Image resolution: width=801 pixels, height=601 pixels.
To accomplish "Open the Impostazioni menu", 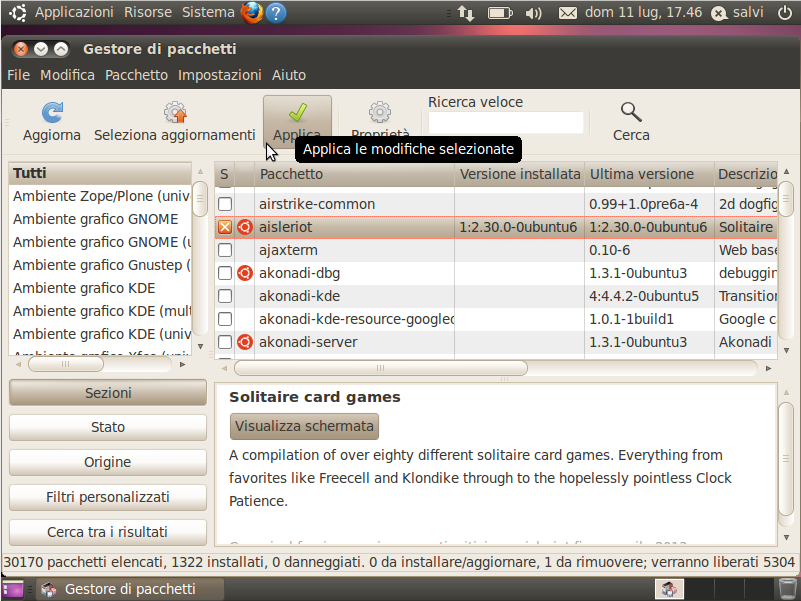I will (220, 75).
